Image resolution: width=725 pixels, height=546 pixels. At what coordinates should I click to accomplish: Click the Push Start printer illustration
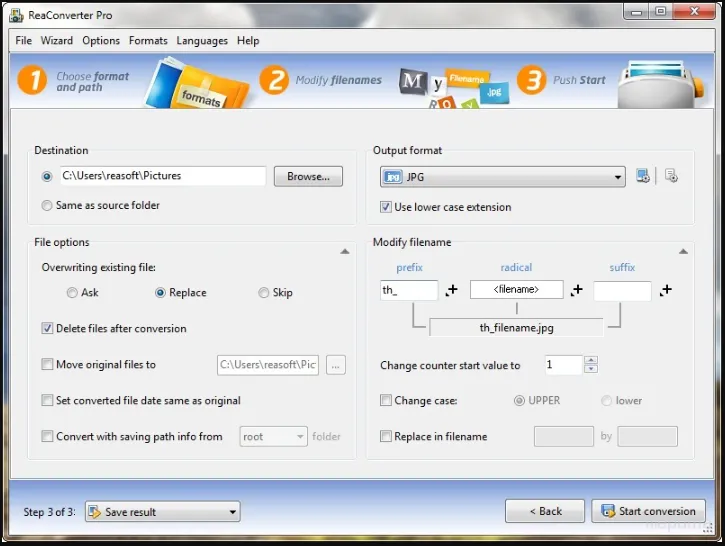point(661,84)
